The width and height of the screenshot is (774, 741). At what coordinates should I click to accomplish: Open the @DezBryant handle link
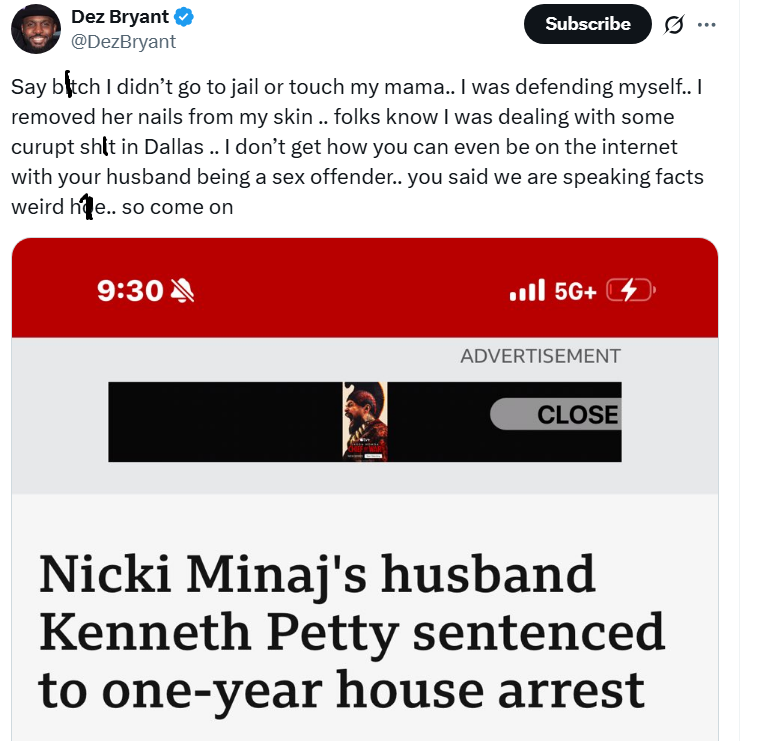pyautogui.click(x=123, y=42)
